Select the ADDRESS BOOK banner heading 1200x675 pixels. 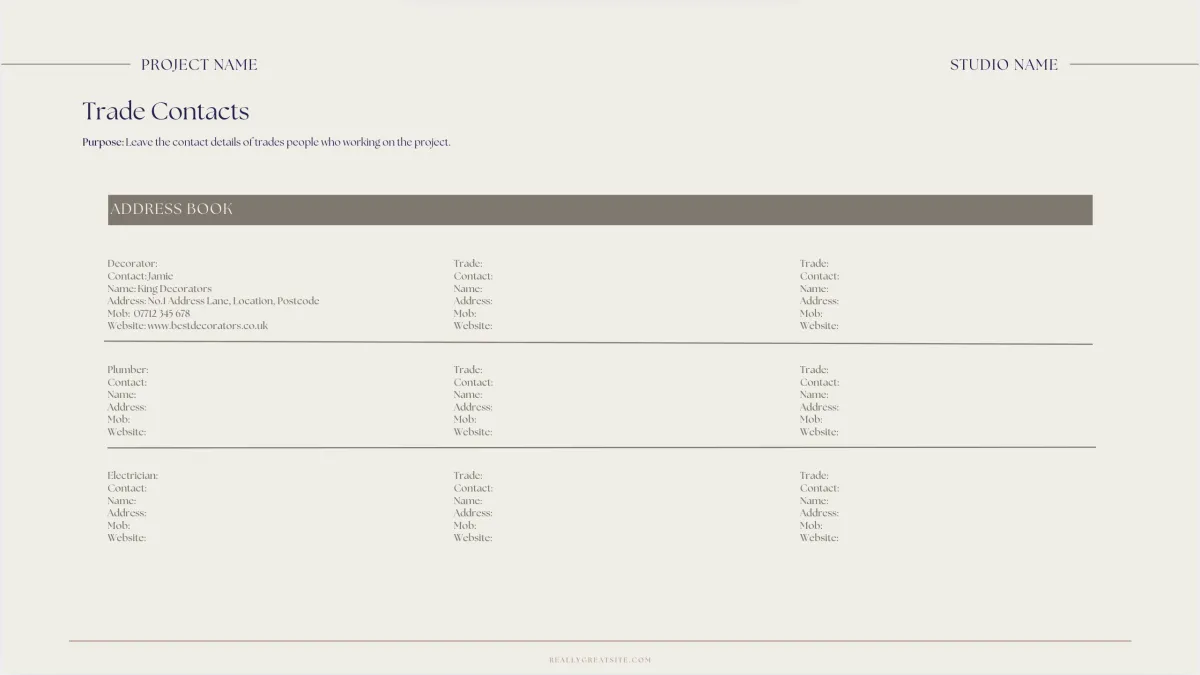[171, 209]
